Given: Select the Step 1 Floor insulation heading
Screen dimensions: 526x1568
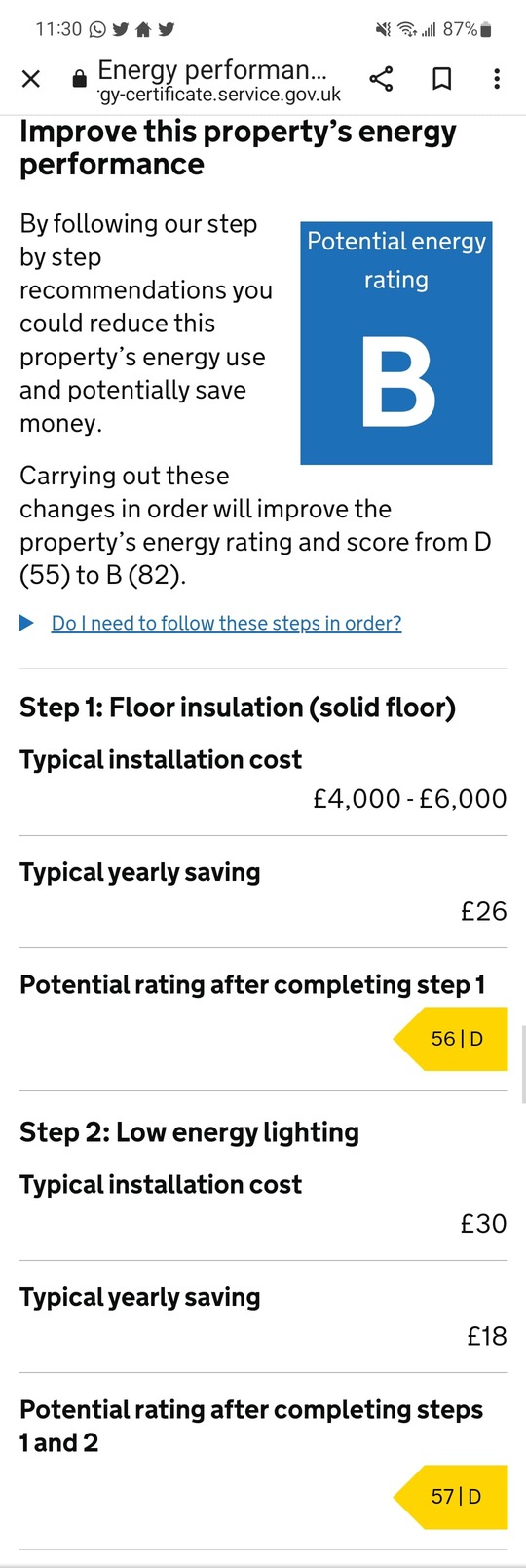Looking at the screenshot, I should [x=238, y=708].
